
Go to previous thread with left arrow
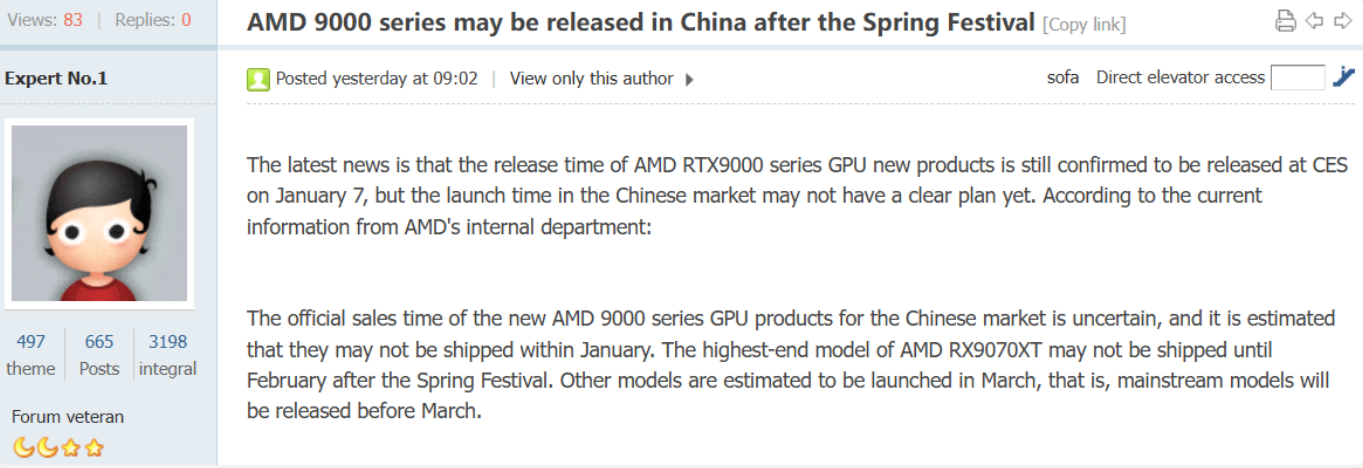point(1314,21)
